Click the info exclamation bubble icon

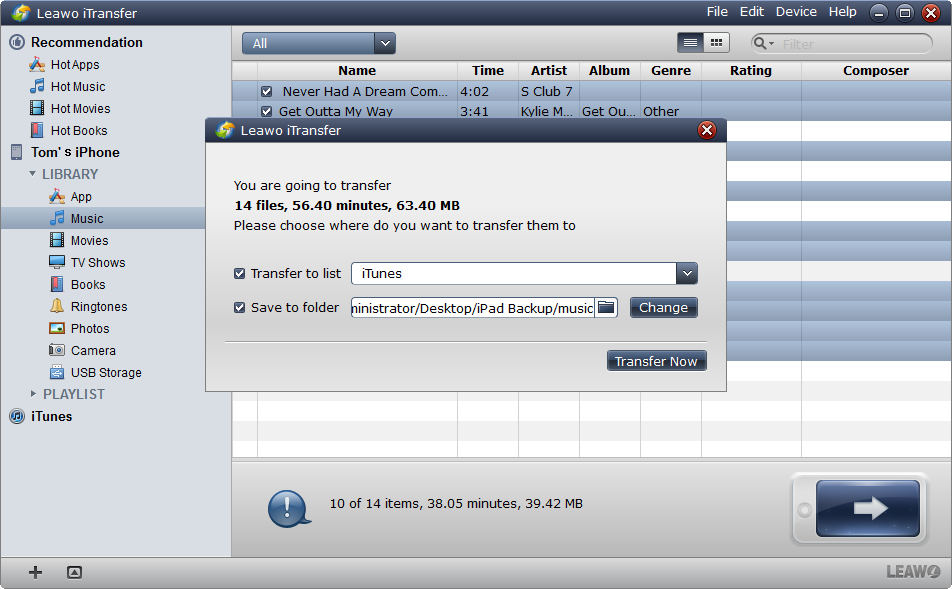click(289, 508)
